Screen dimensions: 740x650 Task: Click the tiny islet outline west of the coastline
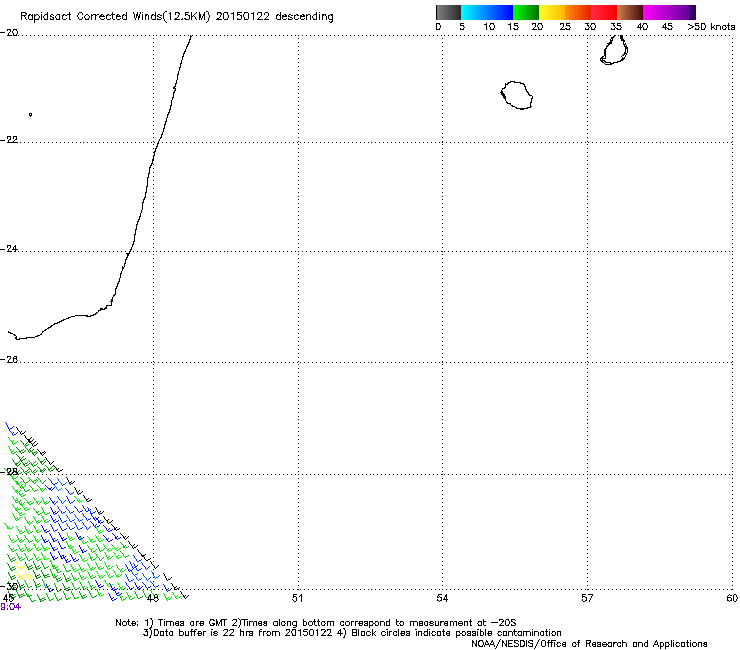coord(30,114)
